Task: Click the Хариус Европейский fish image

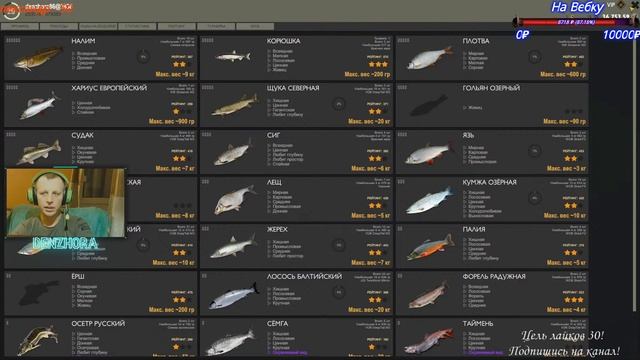Action: 40,105
